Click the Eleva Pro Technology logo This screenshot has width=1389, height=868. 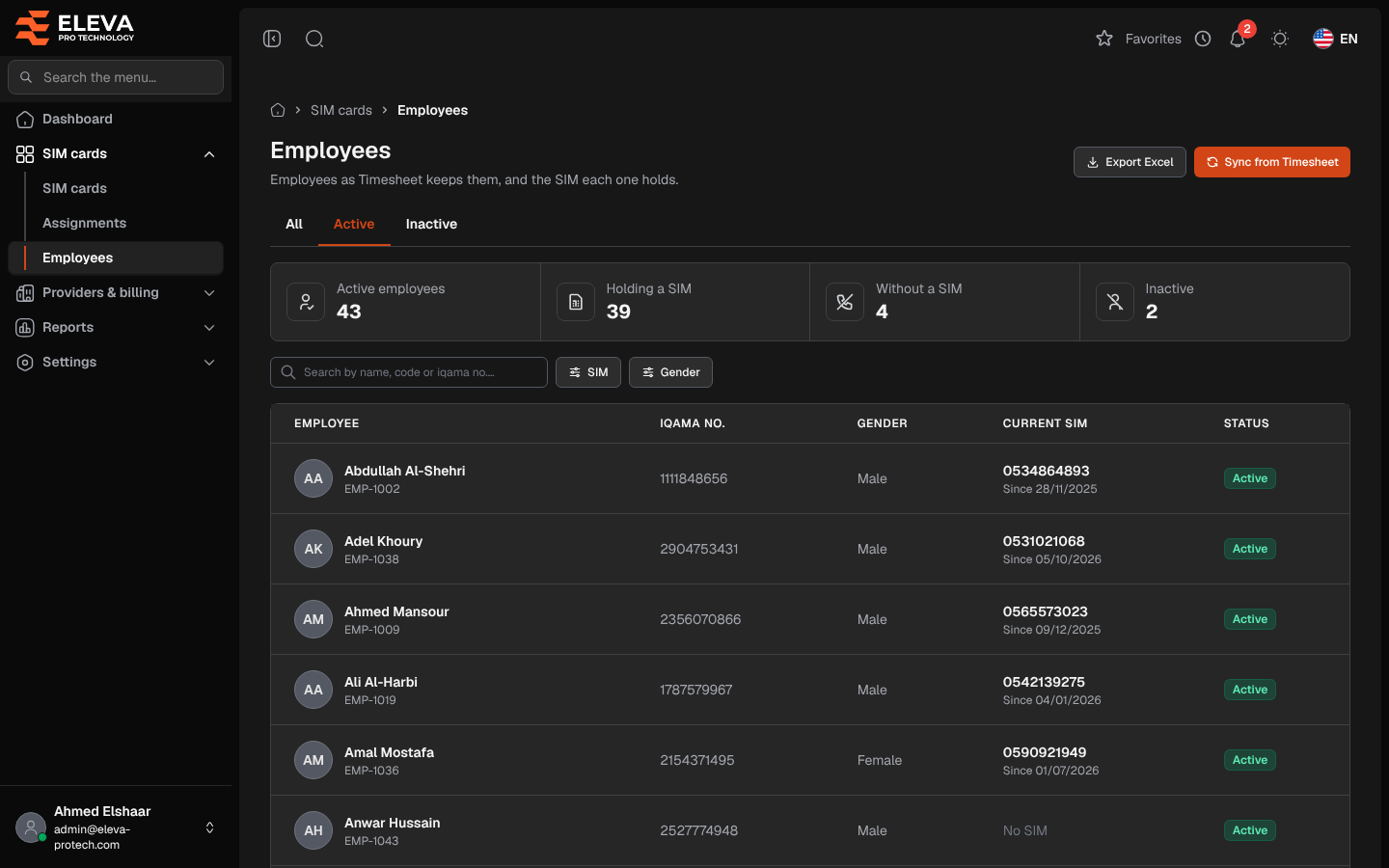75,27
